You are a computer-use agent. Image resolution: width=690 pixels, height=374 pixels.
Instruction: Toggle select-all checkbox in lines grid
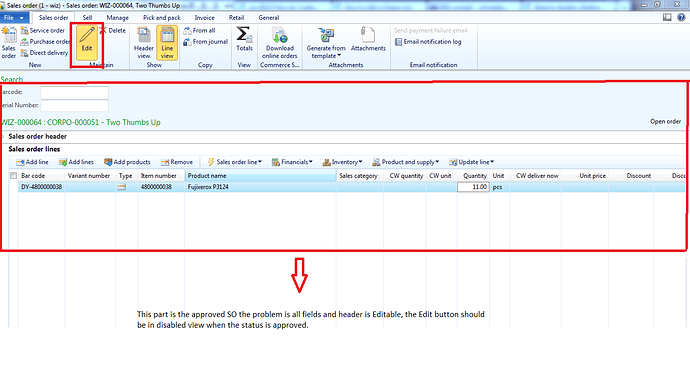tap(13, 176)
